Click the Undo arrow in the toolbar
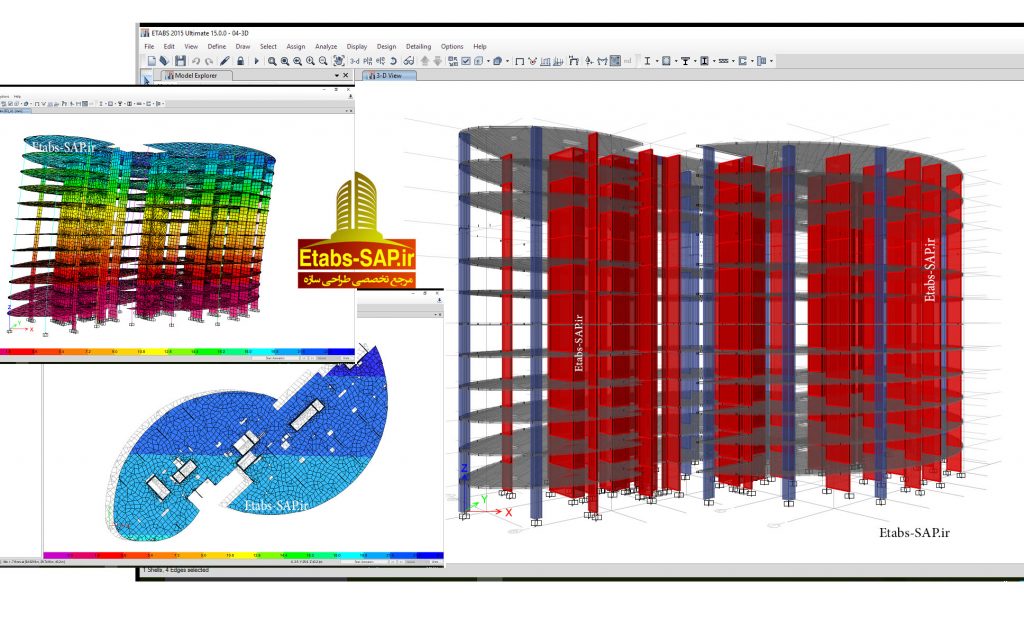 pyautogui.click(x=196, y=61)
